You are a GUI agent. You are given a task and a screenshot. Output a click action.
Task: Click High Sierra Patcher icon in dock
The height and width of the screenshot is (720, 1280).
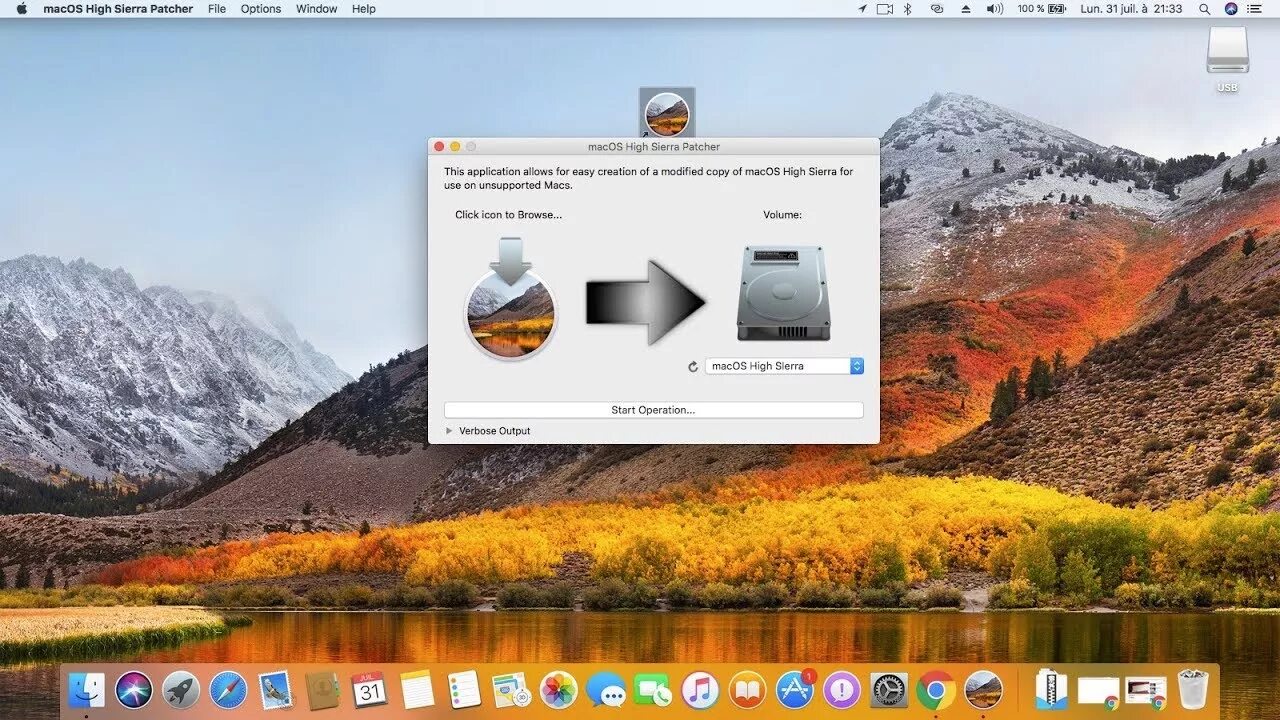click(x=983, y=690)
